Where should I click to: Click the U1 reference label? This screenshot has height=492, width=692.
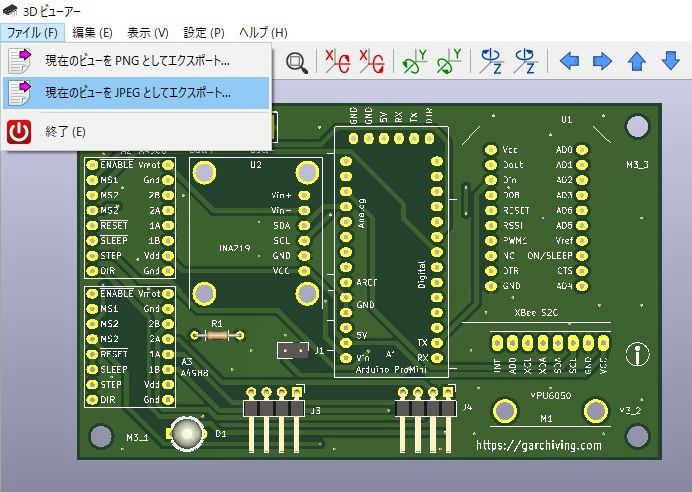pyautogui.click(x=567, y=120)
